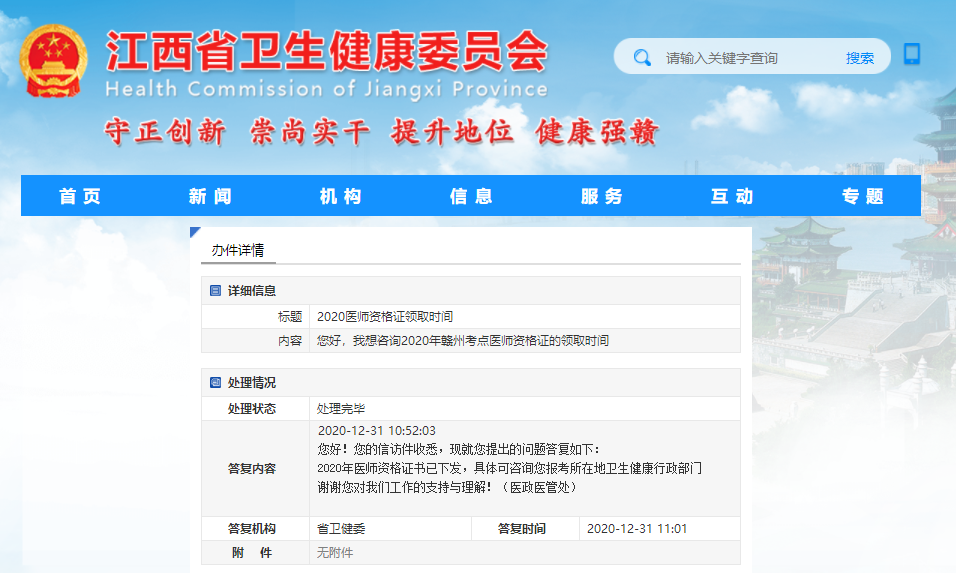Select 专题 in the navigation bar
The width and height of the screenshot is (956, 573).
tap(862, 196)
